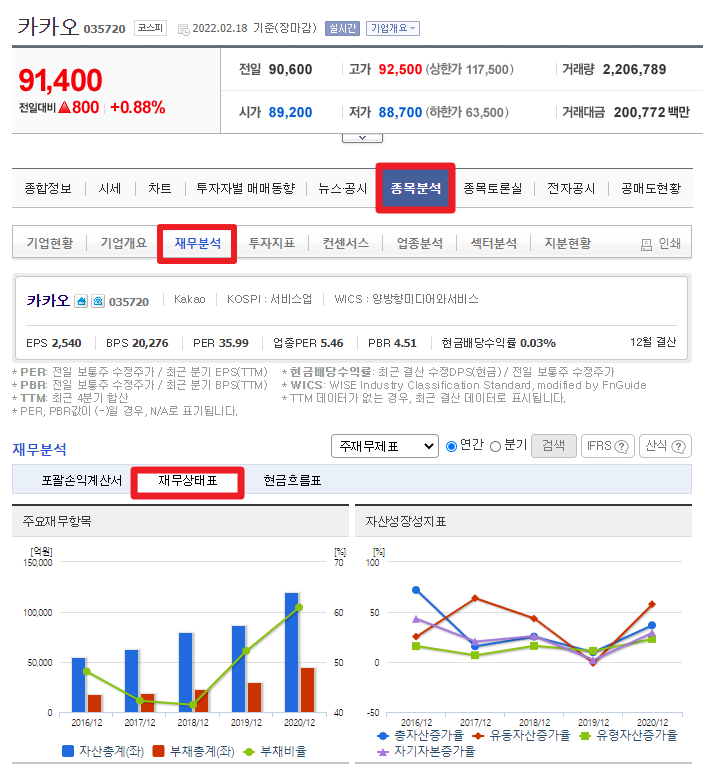The image size is (703, 772).
Task: Click the 거래대금 200,772 백만 value
Action: click(651, 113)
